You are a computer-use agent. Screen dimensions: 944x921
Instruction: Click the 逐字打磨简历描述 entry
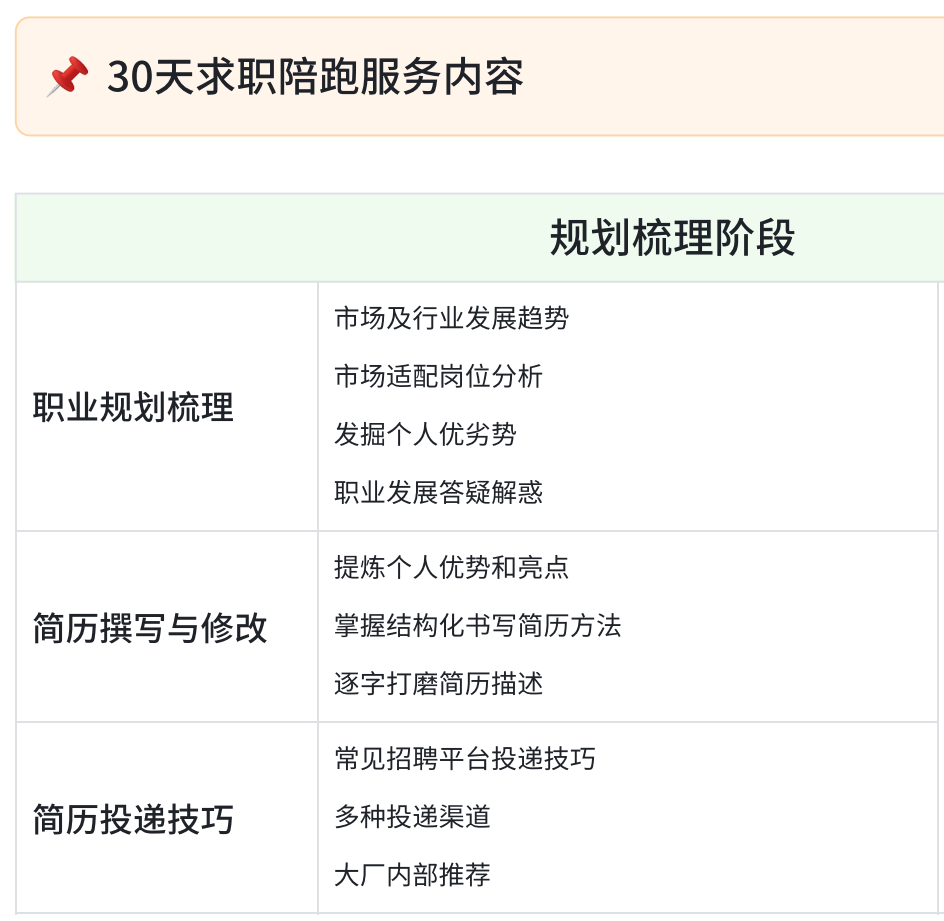pos(438,684)
